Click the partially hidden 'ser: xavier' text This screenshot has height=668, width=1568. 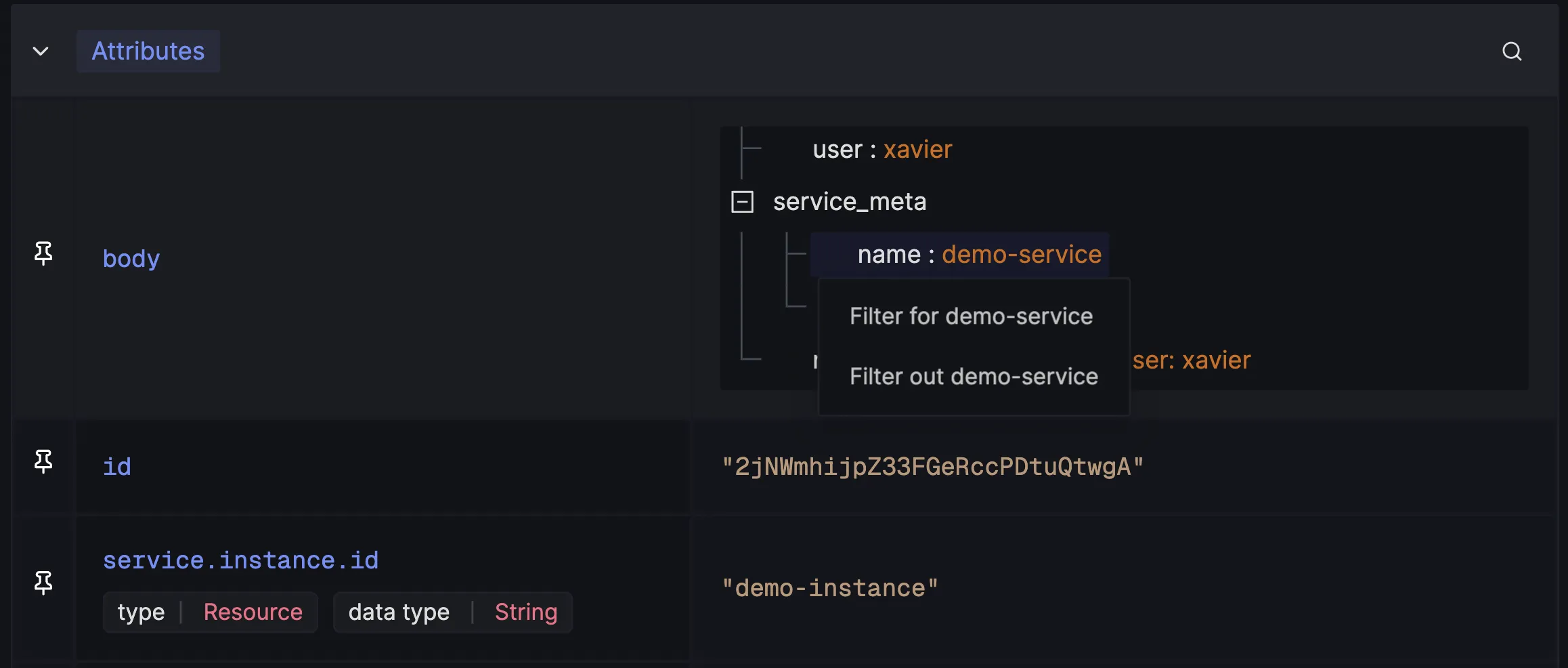click(1192, 360)
